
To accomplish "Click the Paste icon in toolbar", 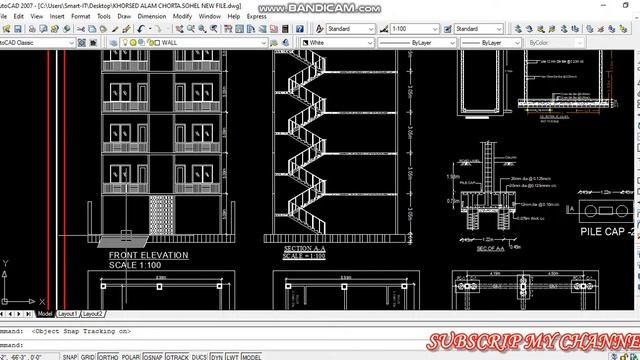I will tap(103, 29).
